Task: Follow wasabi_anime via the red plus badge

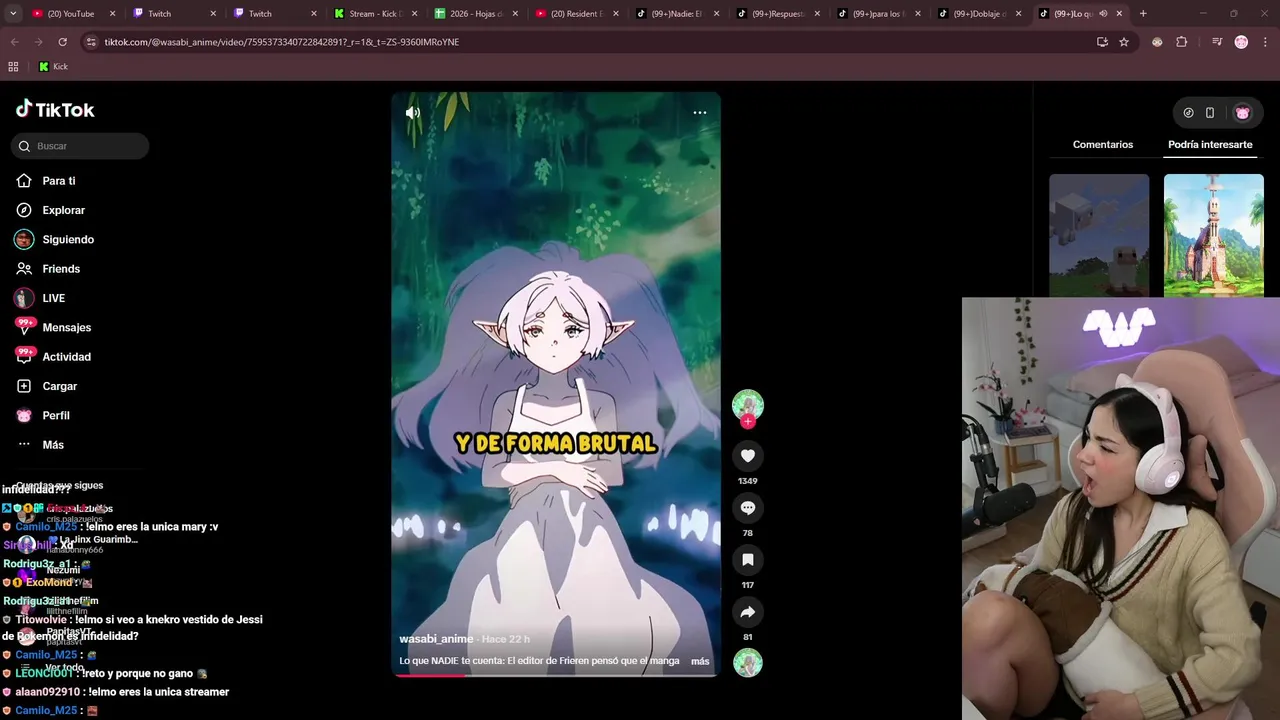Action: pos(748,421)
